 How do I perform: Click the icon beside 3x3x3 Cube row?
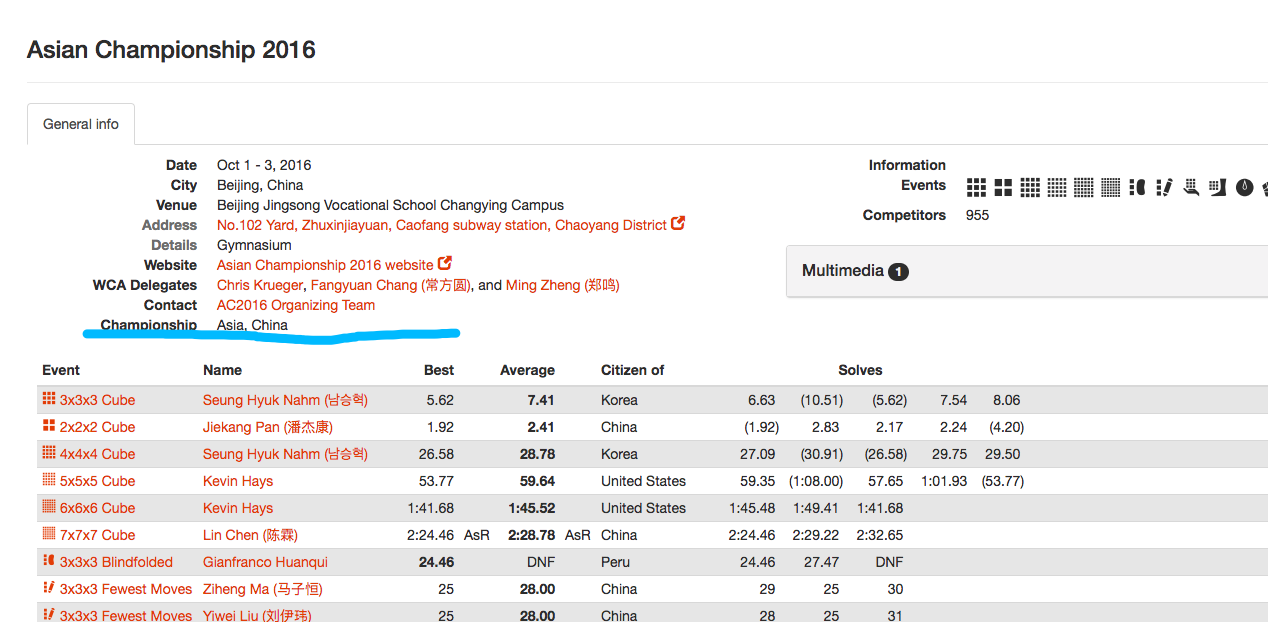click(x=49, y=399)
